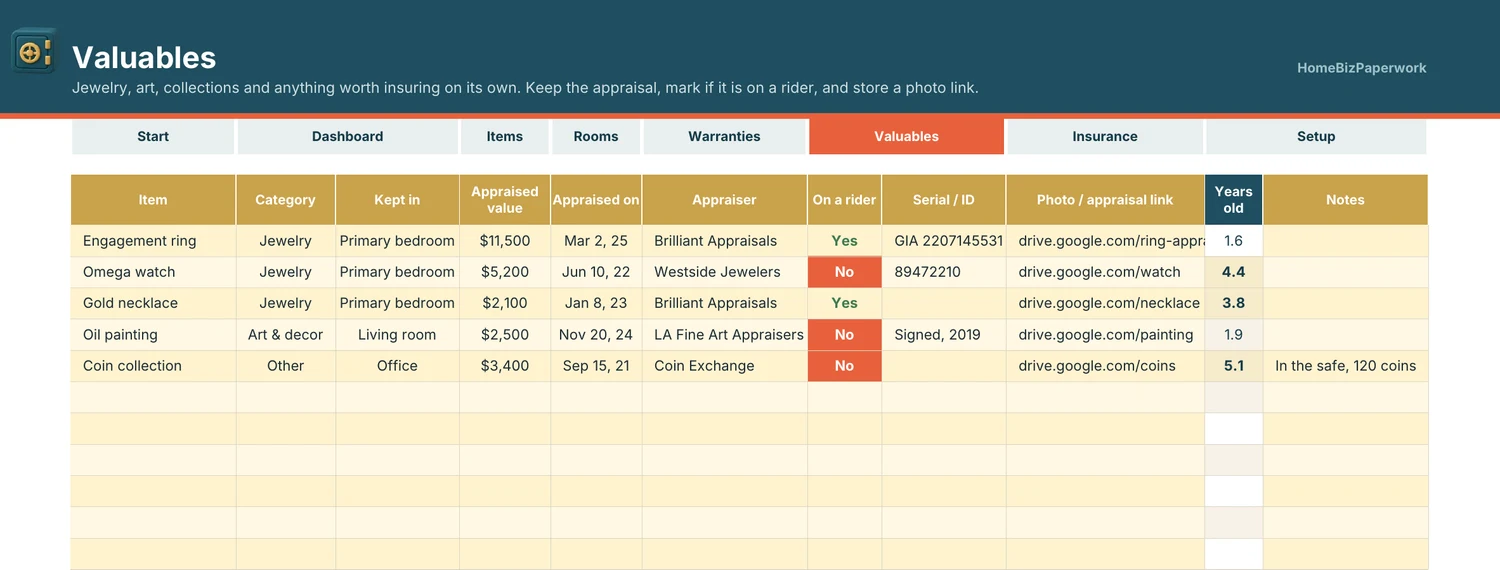1500x570 pixels.
Task: Select the 1.6 years old cell
Action: coord(1233,241)
